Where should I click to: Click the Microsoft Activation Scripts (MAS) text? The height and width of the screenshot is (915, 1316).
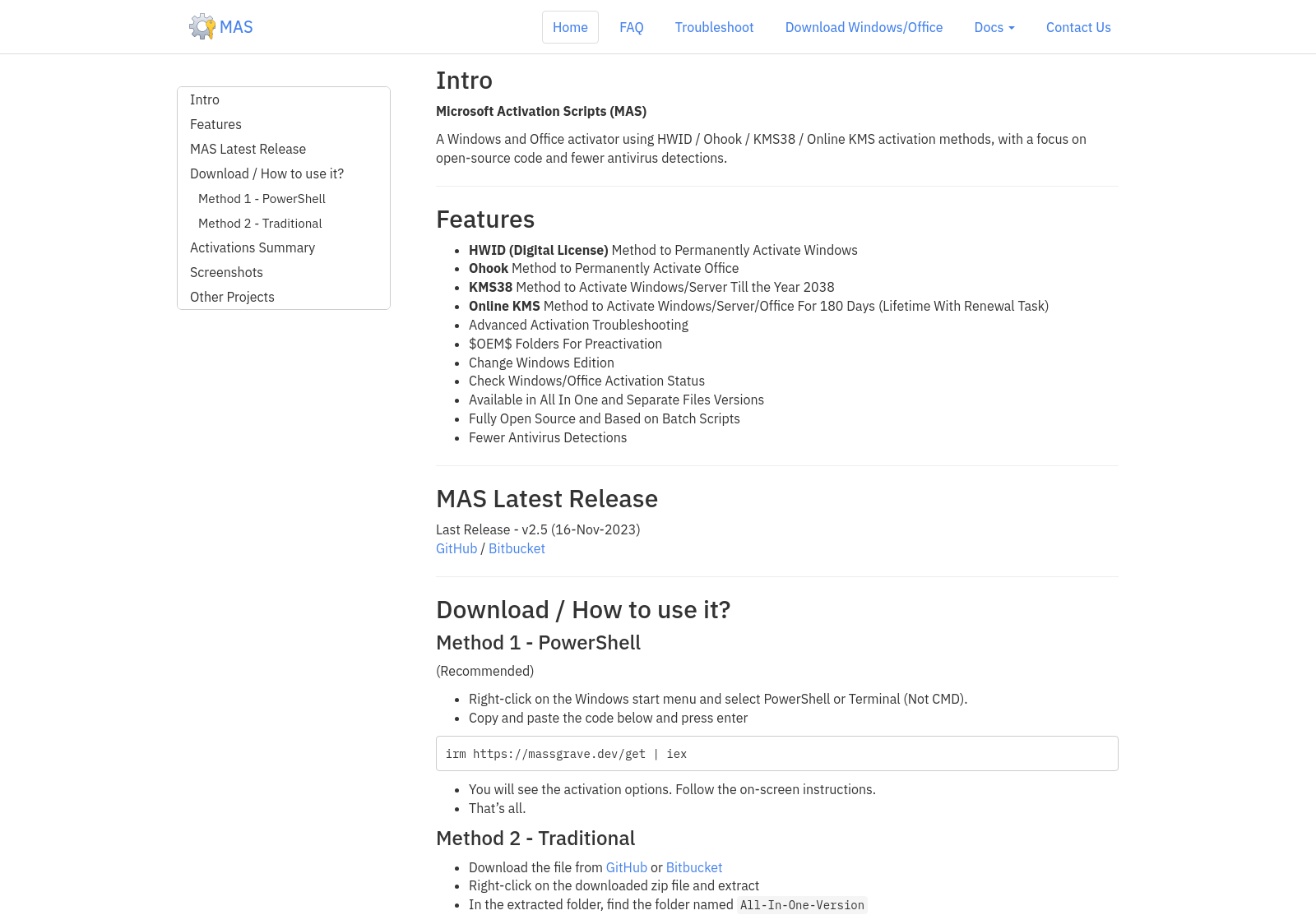click(541, 111)
